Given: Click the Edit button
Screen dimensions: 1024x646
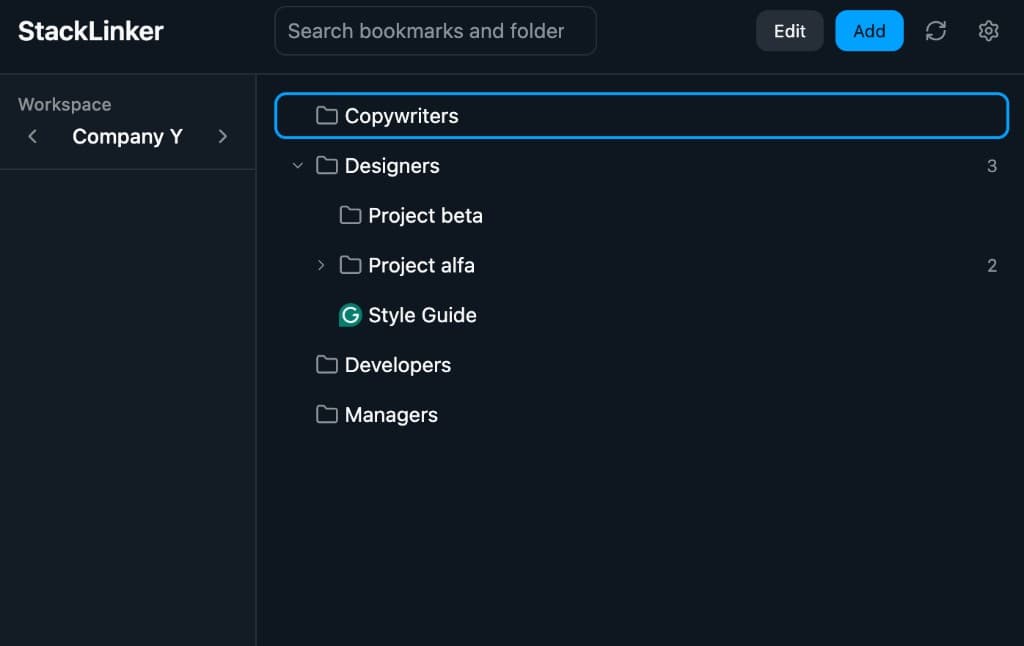Looking at the screenshot, I should tap(789, 31).
